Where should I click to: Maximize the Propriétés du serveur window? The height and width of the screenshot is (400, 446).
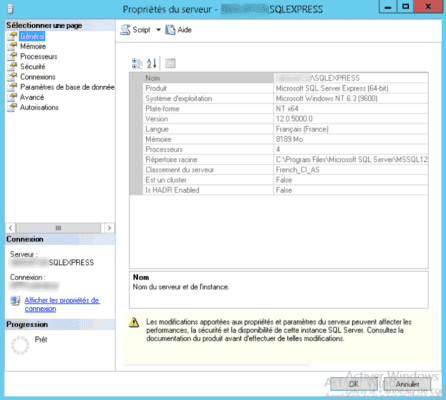pyautogui.click(x=405, y=7)
